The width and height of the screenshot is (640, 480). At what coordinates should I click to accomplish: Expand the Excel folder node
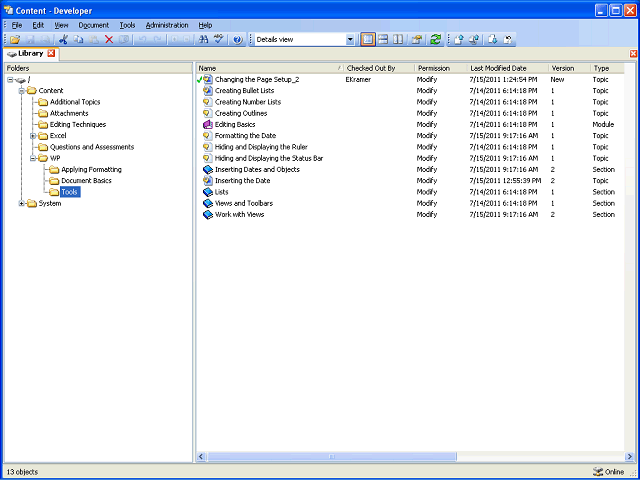33,136
